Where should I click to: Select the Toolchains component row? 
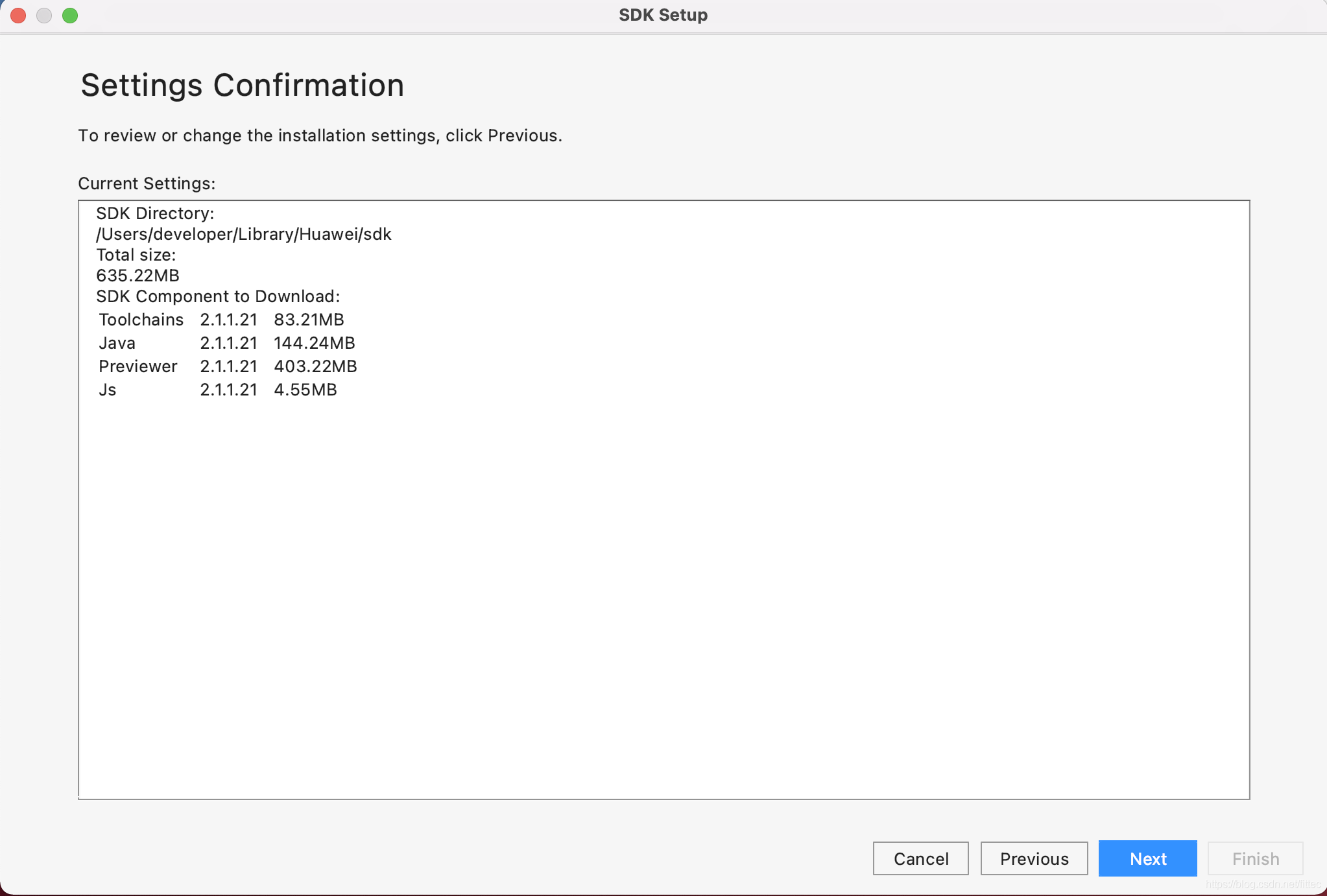pos(221,320)
